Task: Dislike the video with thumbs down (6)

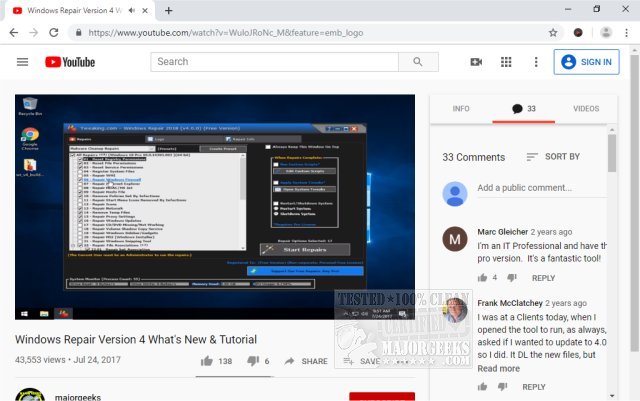Action: [x=253, y=361]
